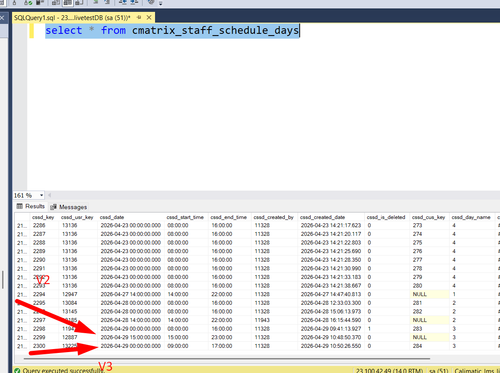This screenshot has width=500, height=373.
Task: Open the toolbar overflow options arrow
Action: pos(161,3)
